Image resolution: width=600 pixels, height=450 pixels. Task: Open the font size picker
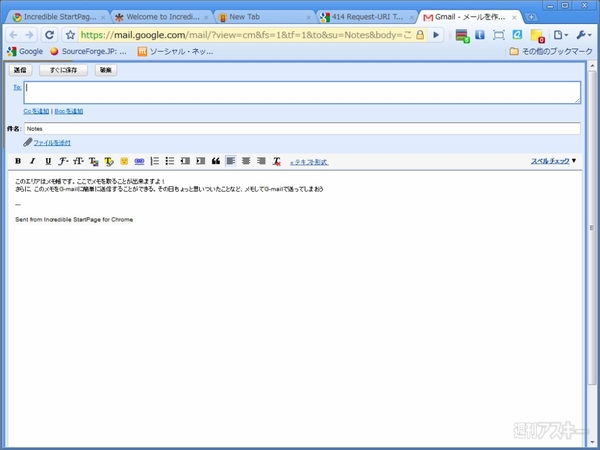78,161
